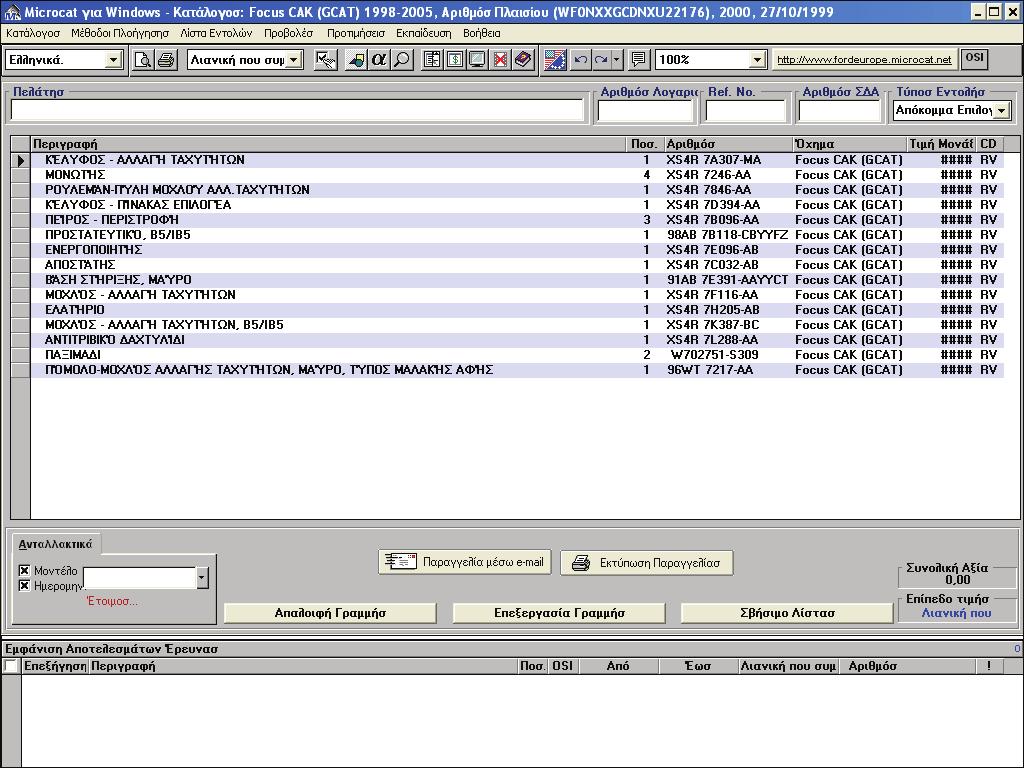Click the print preview toolbar icon
Image resolution: width=1024 pixels, height=768 pixels.
[x=143, y=60]
